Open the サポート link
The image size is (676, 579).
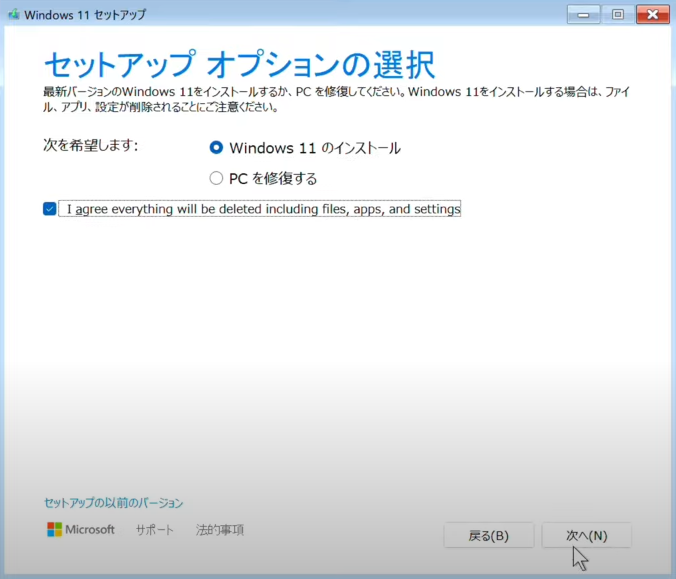(x=154, y=530)
